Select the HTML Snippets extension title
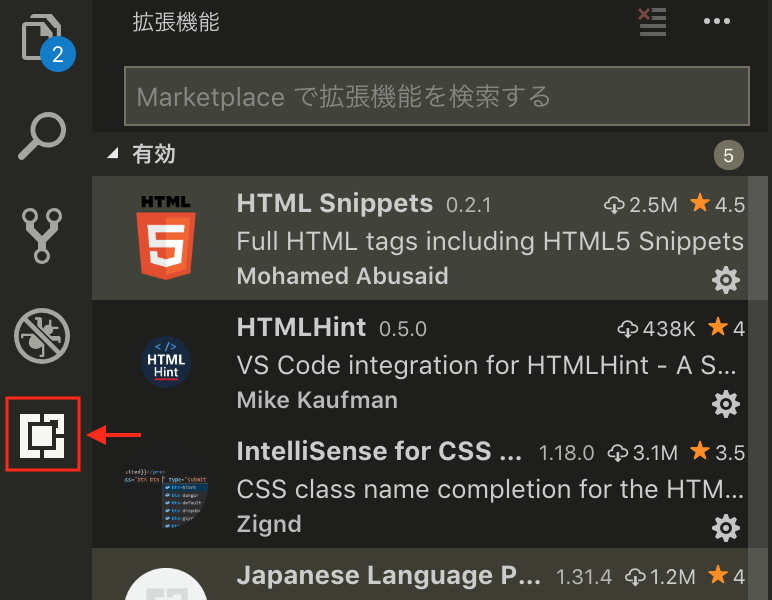 335,203
